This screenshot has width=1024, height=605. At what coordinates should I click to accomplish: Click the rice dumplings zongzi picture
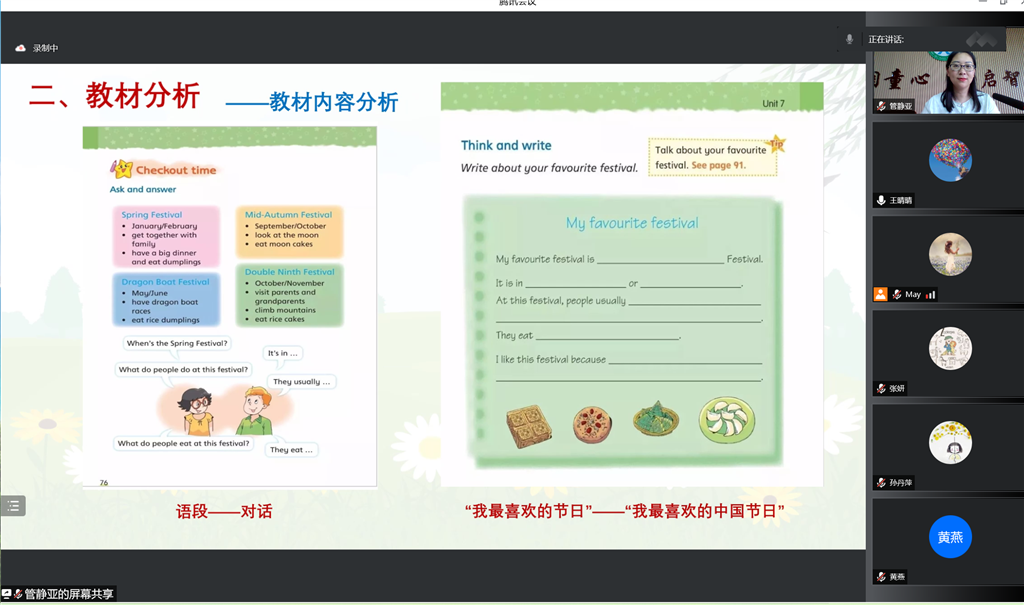point(656,418)
